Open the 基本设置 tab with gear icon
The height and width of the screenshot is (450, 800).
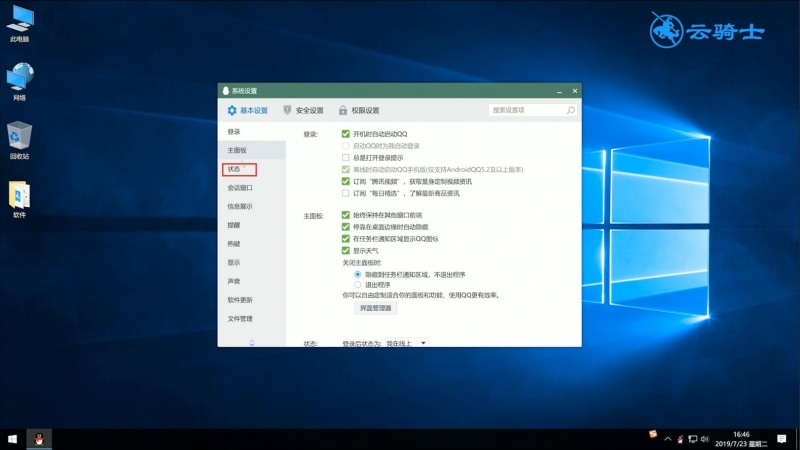247,110
